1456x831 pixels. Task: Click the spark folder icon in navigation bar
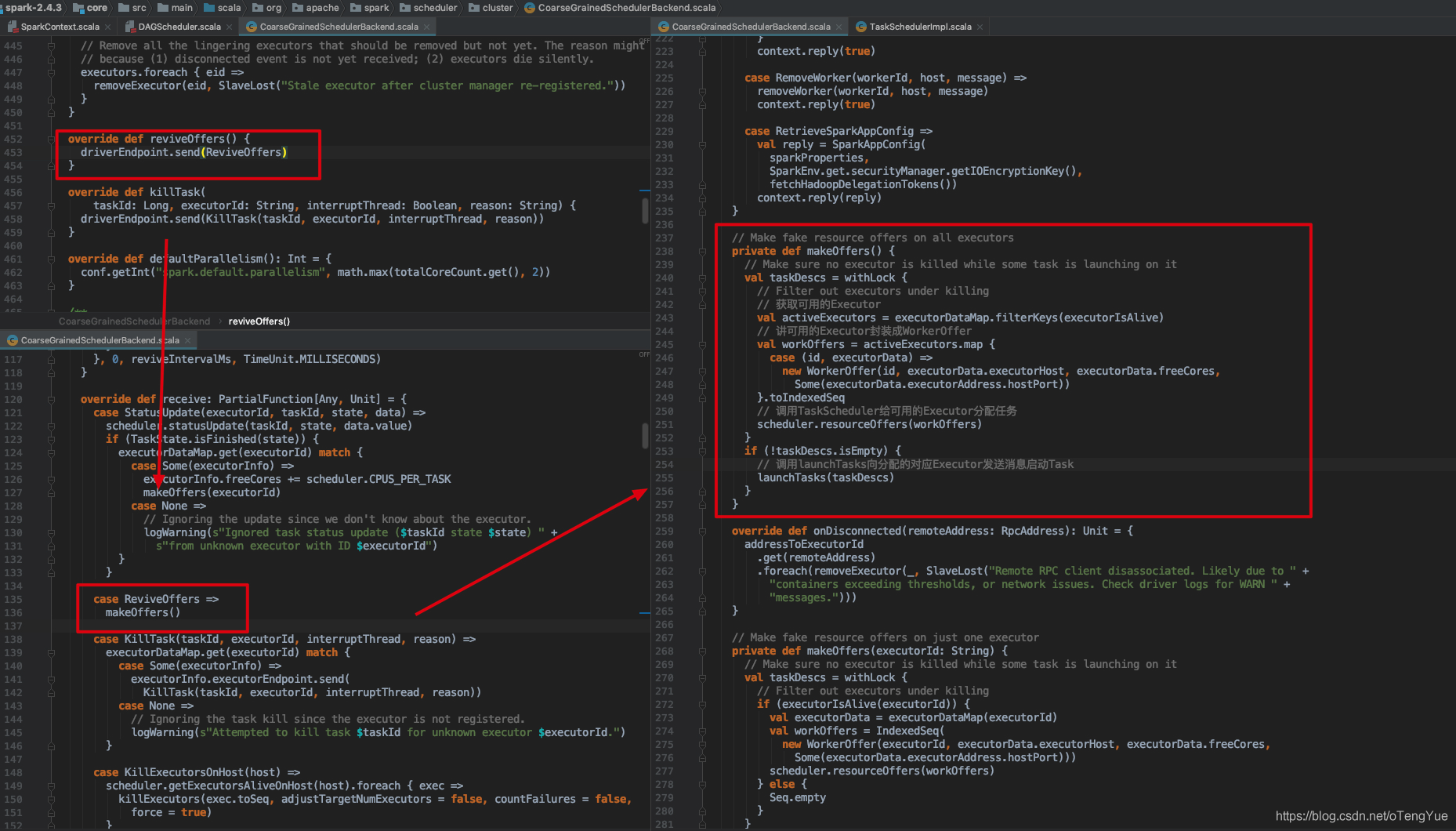coord(356,8)
